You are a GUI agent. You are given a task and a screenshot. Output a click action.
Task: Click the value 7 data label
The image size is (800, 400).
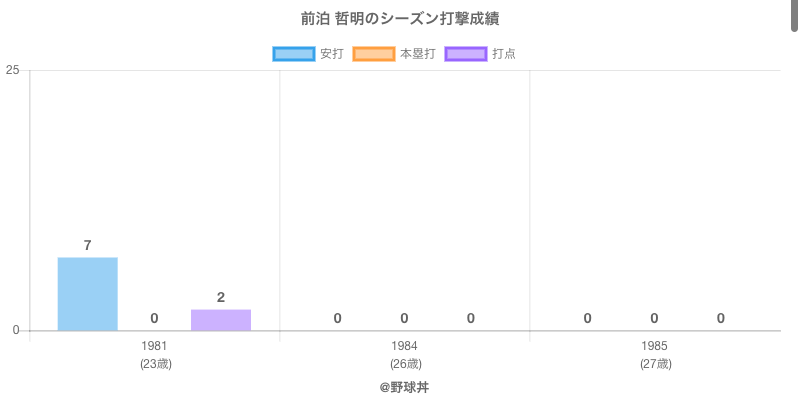tap(88, 245)
